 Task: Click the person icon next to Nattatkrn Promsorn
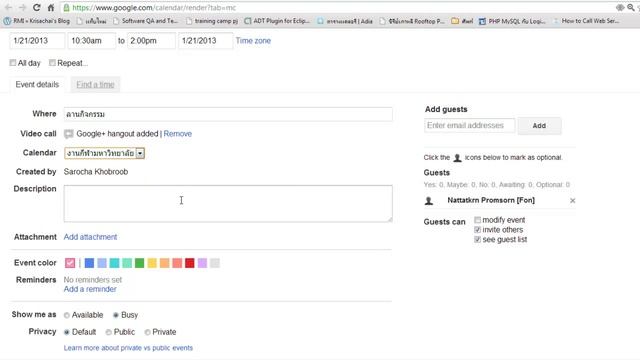[x=429, y=200]
